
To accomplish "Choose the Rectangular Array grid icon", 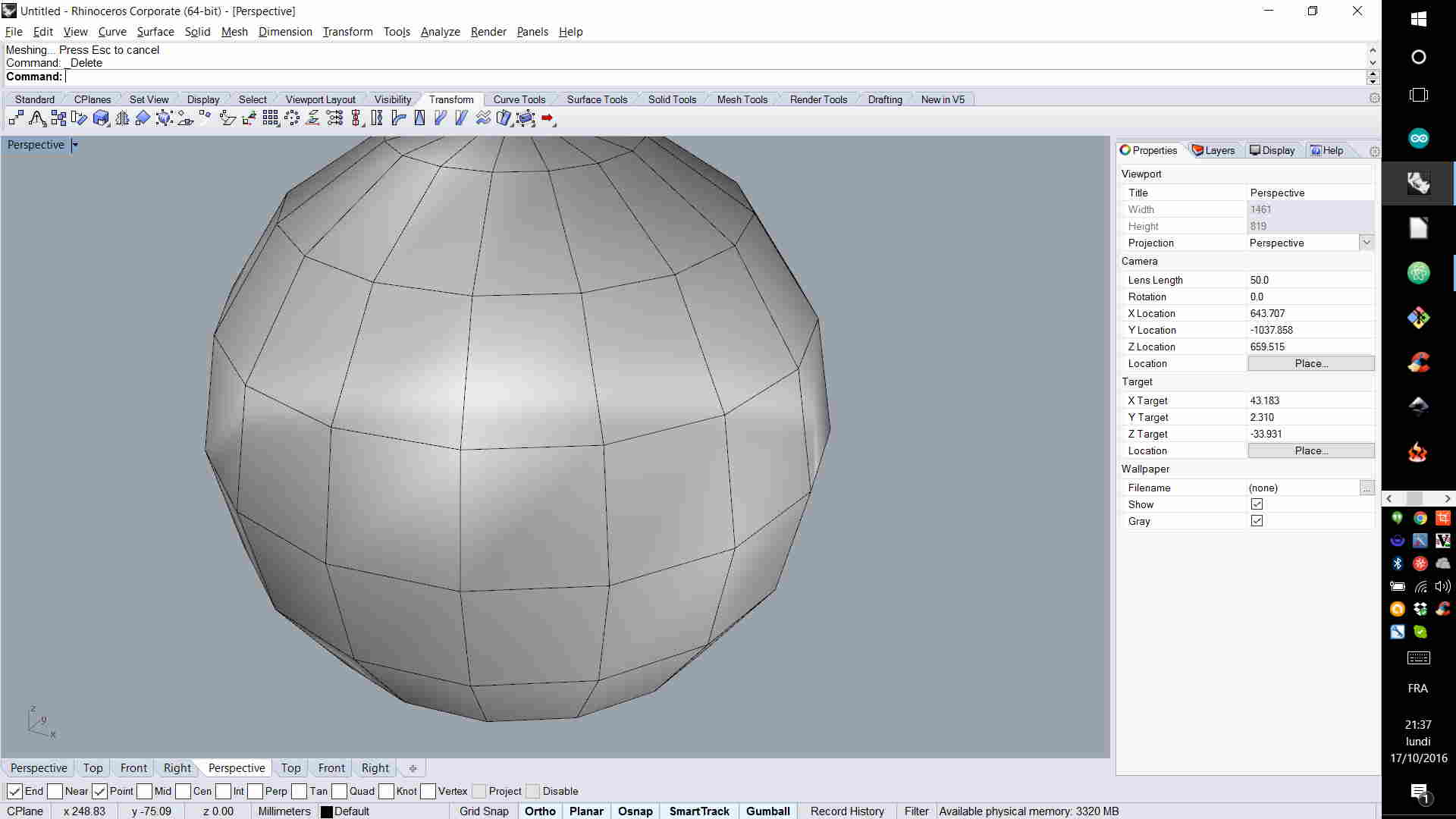I will [270, 118].
